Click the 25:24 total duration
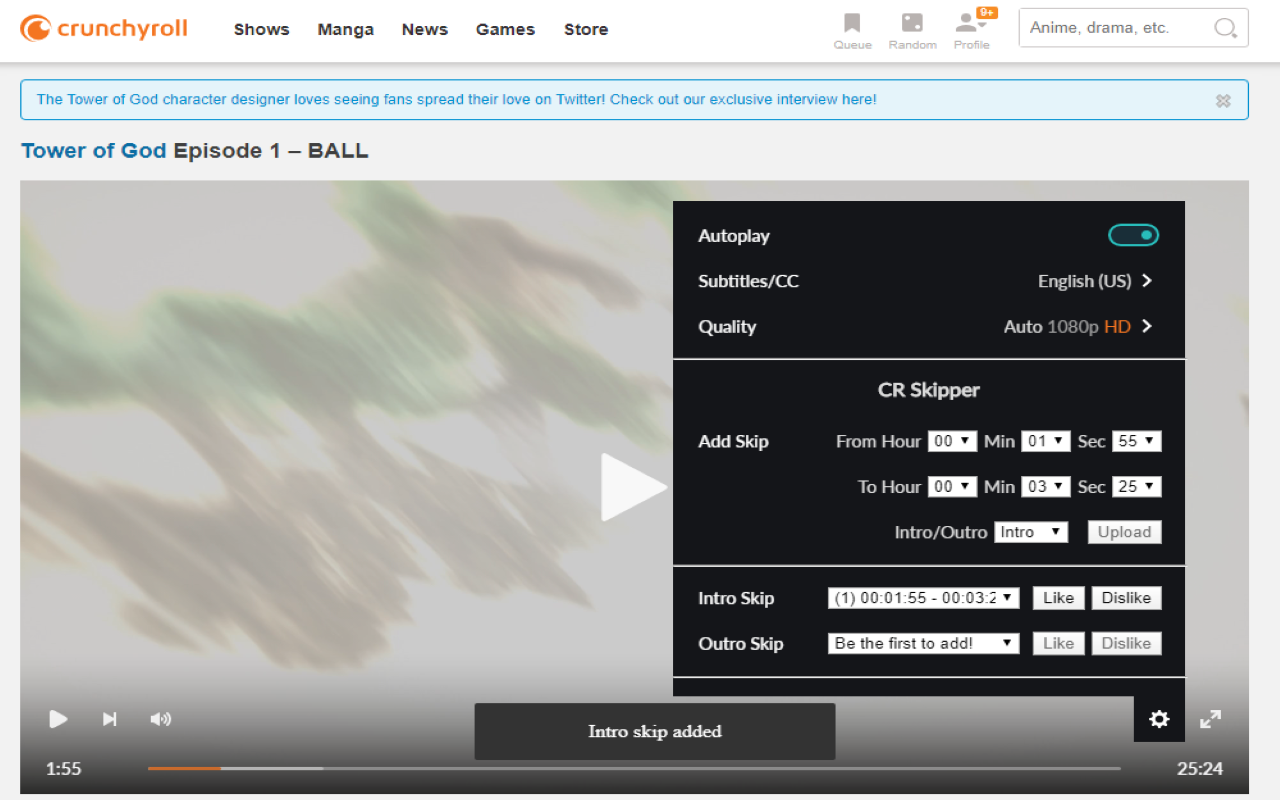 1200,768
